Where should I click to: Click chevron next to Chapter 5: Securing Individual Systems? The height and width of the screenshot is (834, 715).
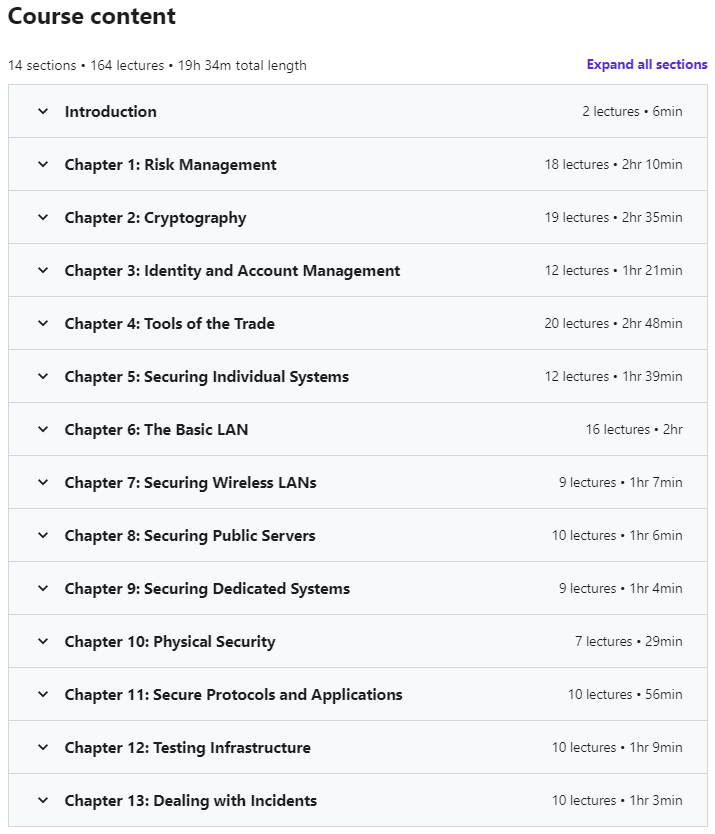43,377
